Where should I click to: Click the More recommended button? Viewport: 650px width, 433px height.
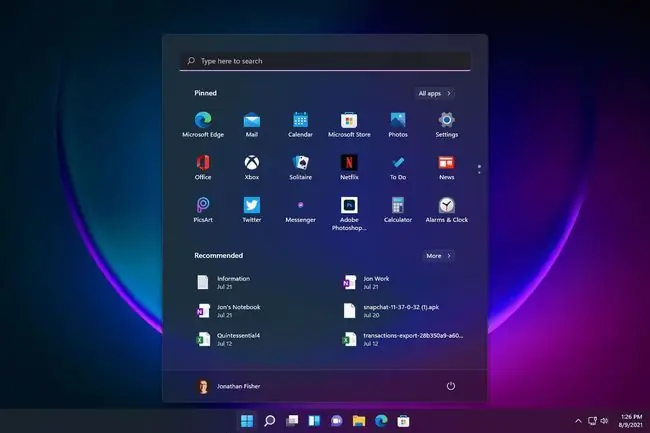pyautogui.click(x=438, y=256)
